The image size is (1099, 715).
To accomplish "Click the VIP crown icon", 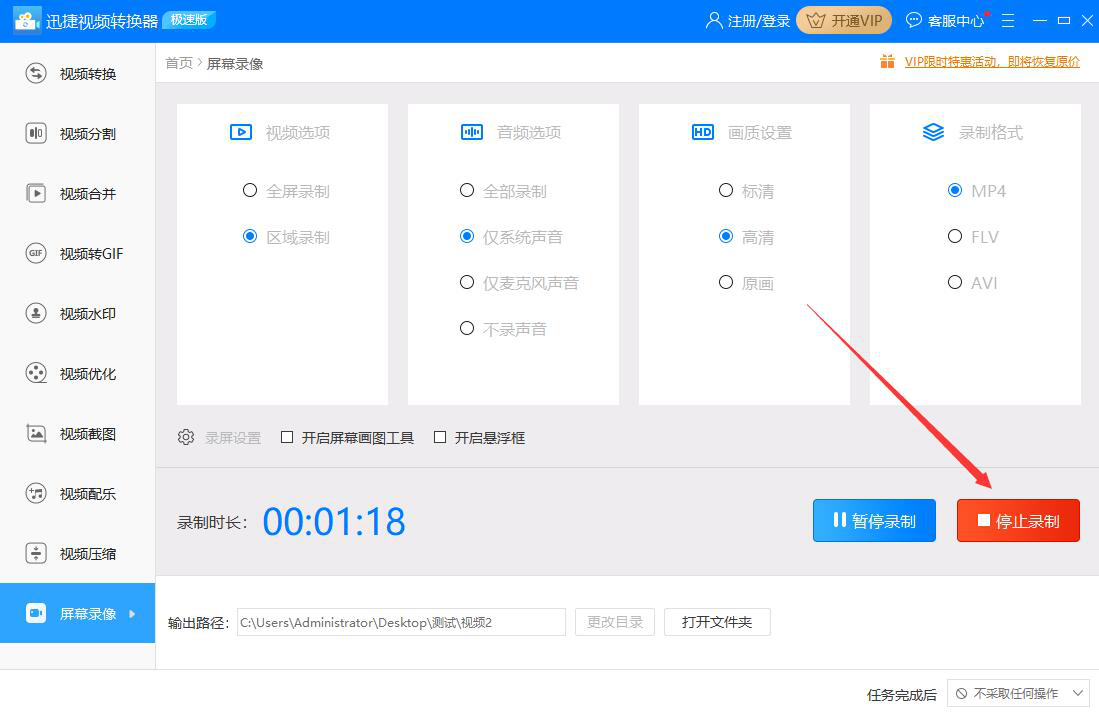I will [x=815, y=20].
